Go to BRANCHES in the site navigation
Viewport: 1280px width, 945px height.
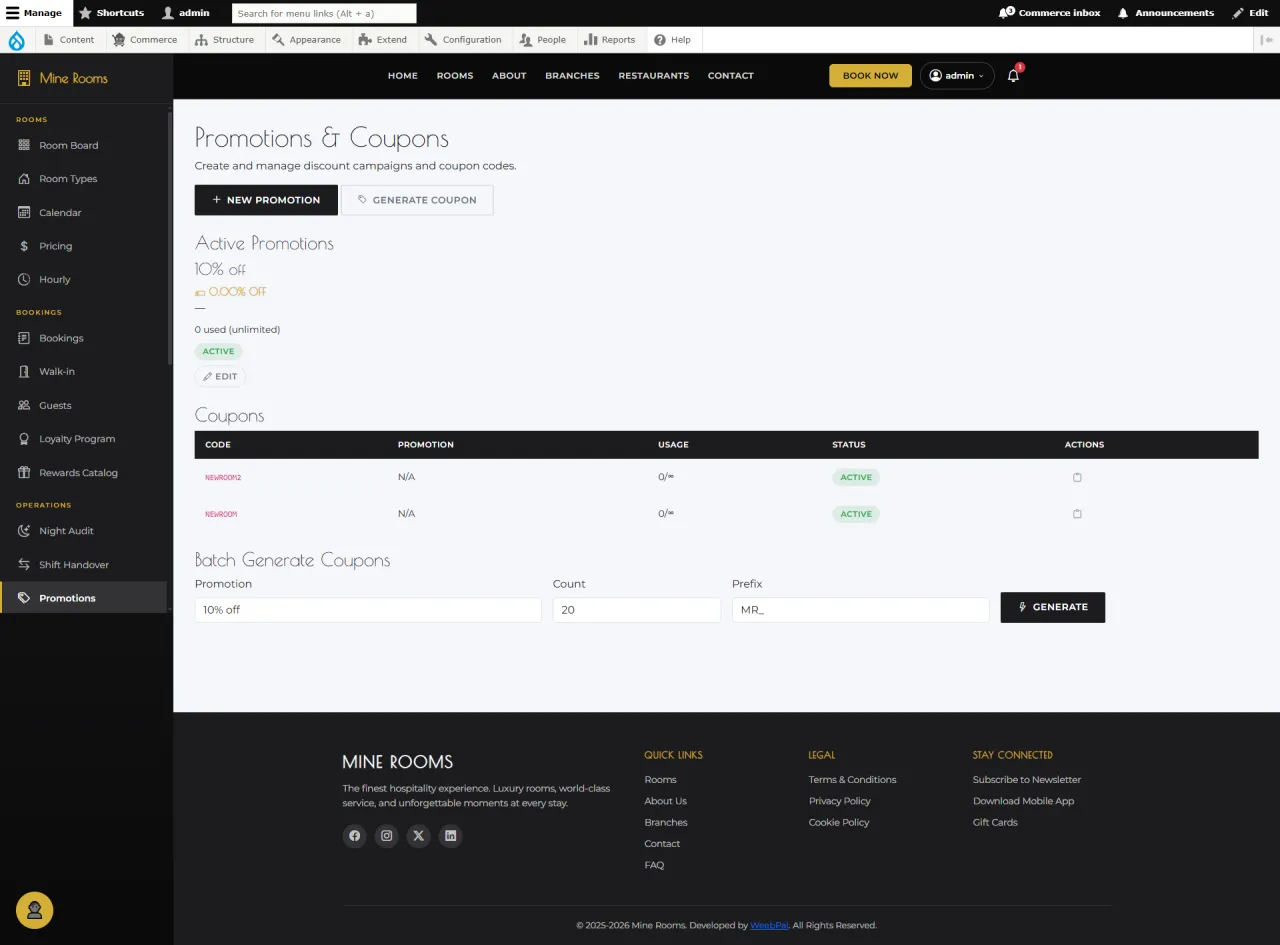point(572,76)
